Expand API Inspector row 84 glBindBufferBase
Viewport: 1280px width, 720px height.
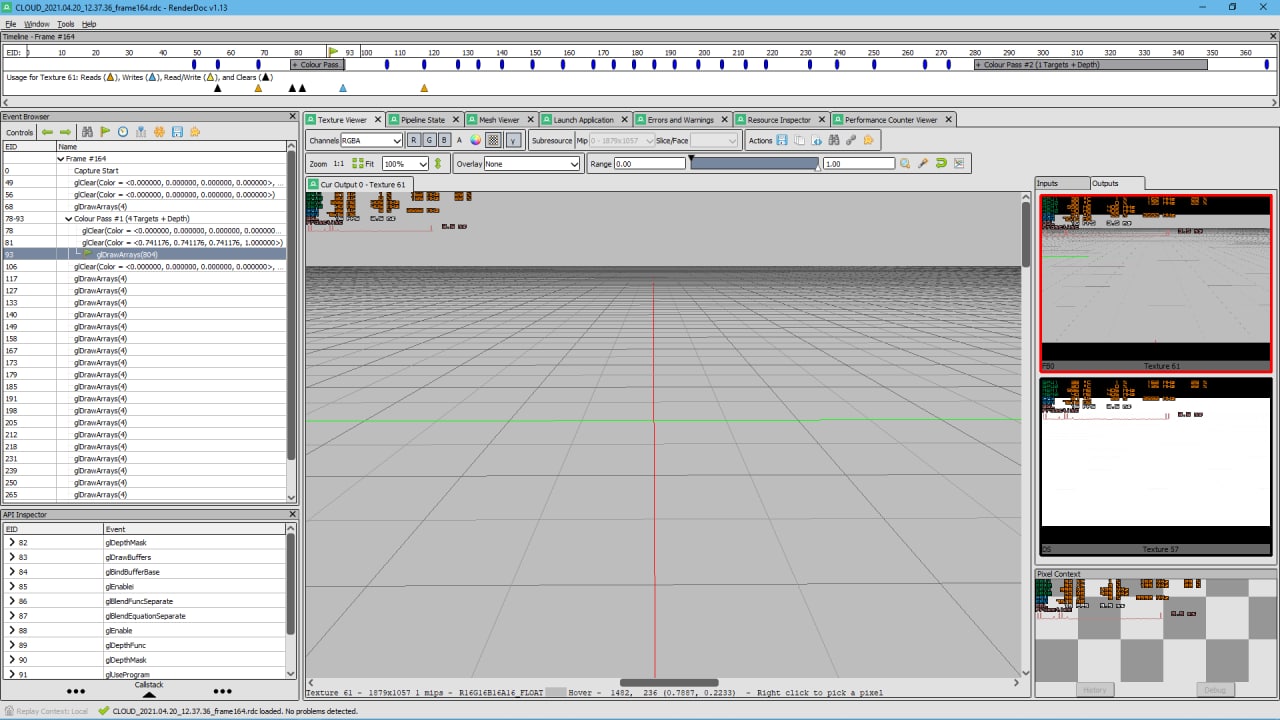[x=11, y=572]
